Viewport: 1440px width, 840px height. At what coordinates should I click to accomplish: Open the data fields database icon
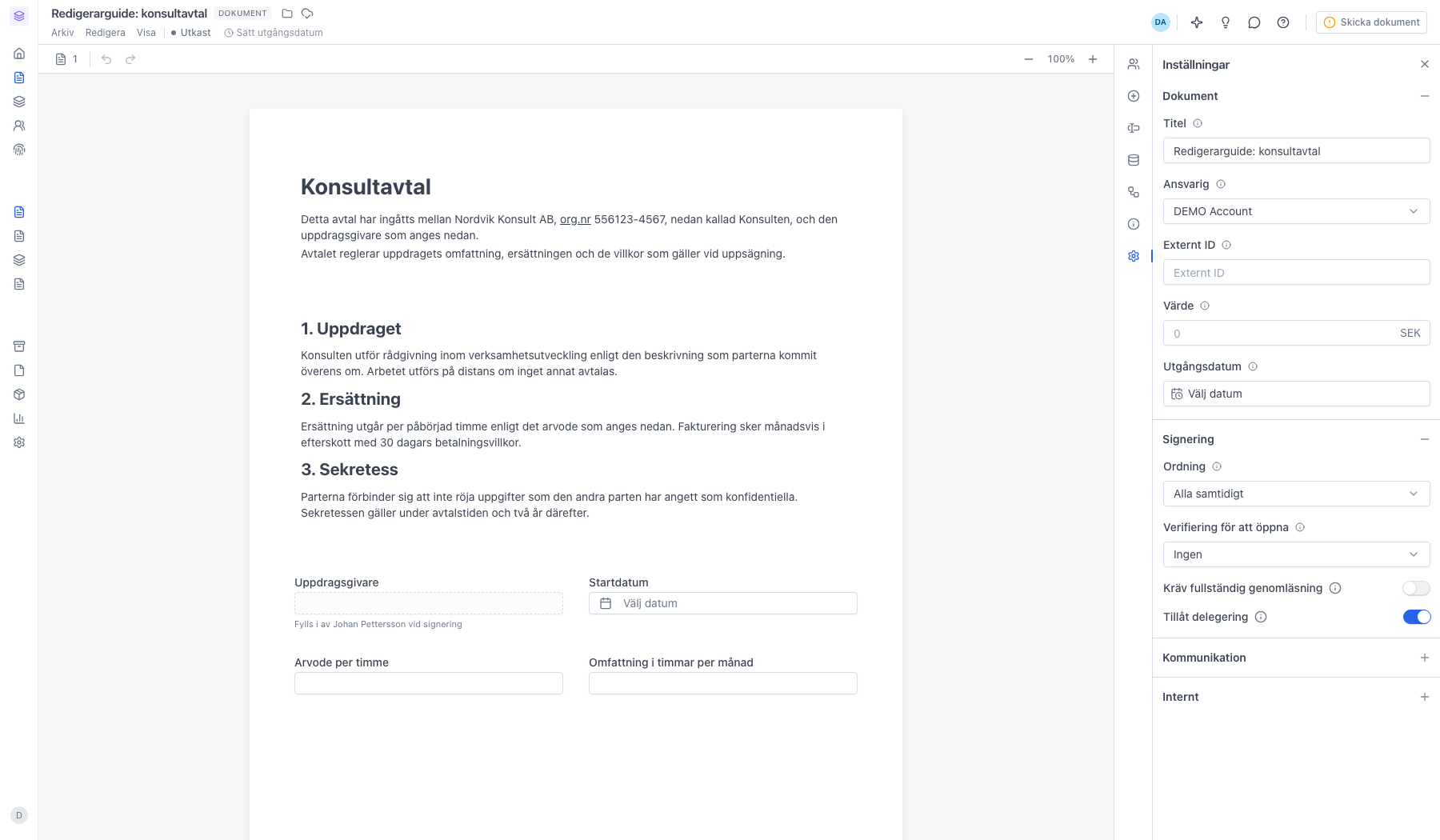1134,160
